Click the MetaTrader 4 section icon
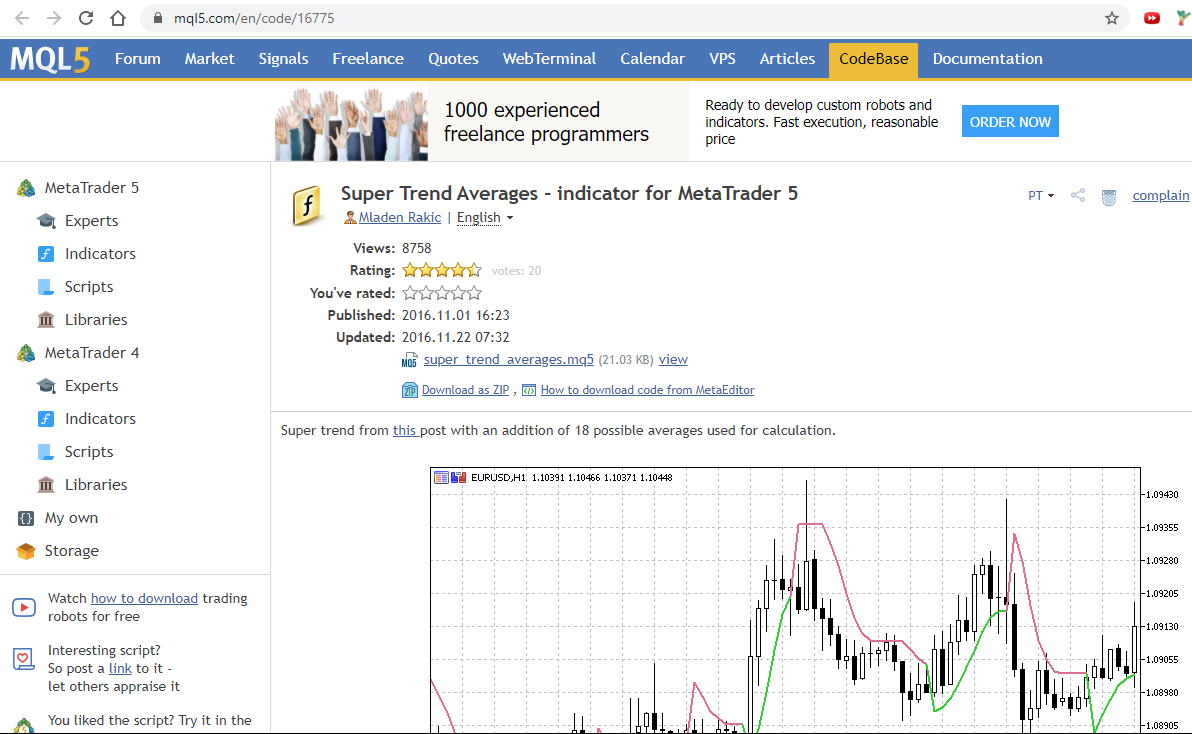 click(x=26, y=353)
